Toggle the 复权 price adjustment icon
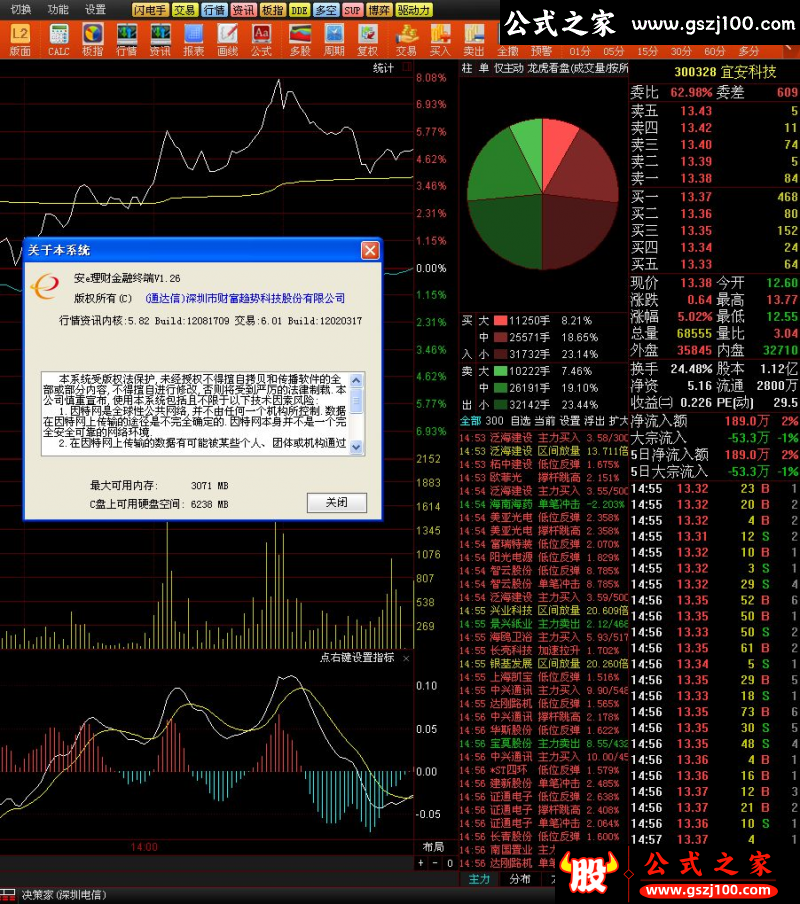 [368, 40]
